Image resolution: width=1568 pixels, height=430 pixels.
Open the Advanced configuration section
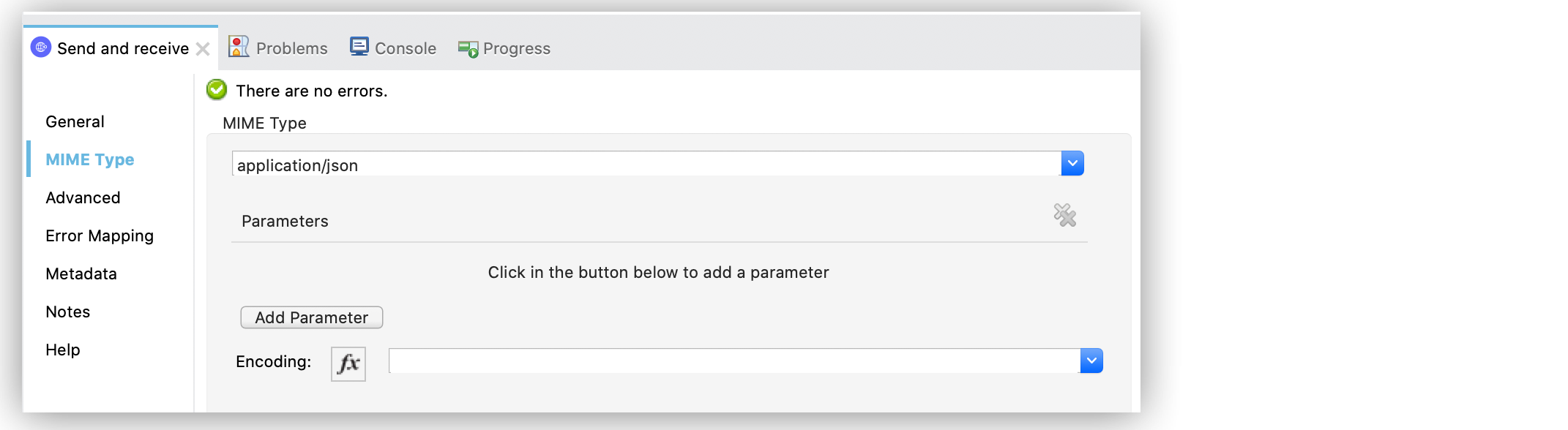[x=83, y=197]
